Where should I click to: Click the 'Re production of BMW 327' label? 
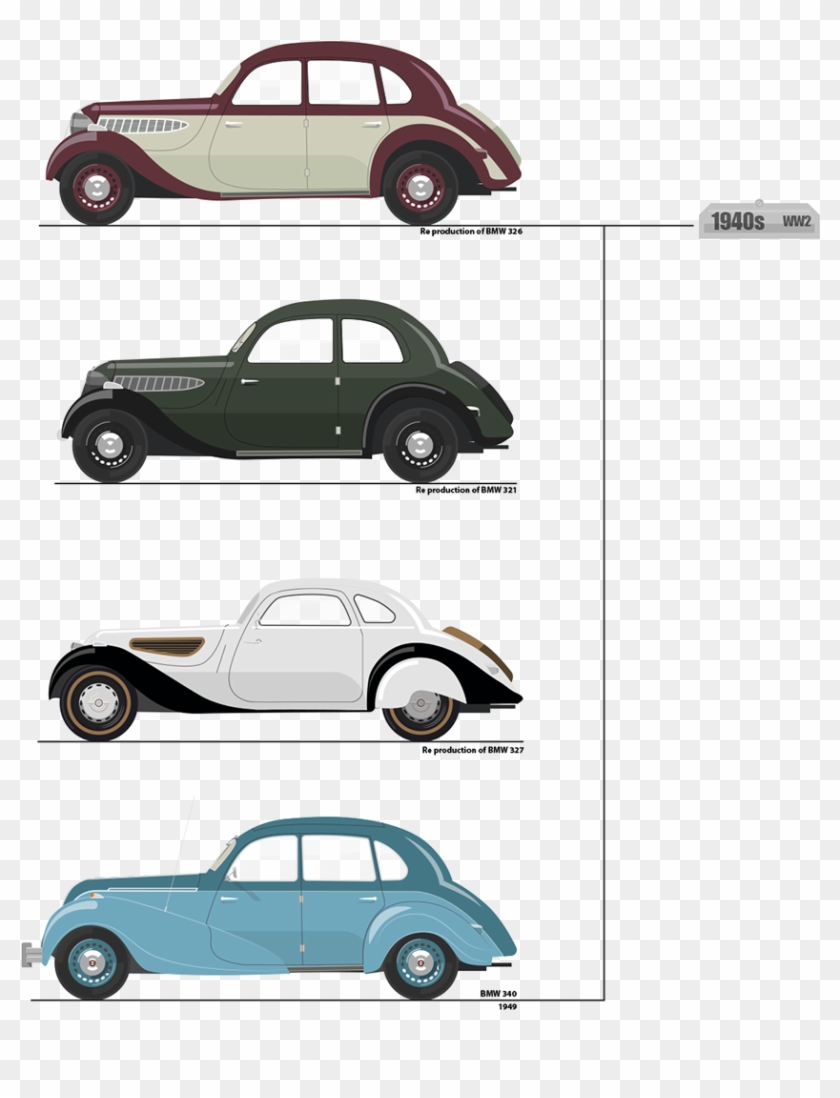[x=473, y=747]
